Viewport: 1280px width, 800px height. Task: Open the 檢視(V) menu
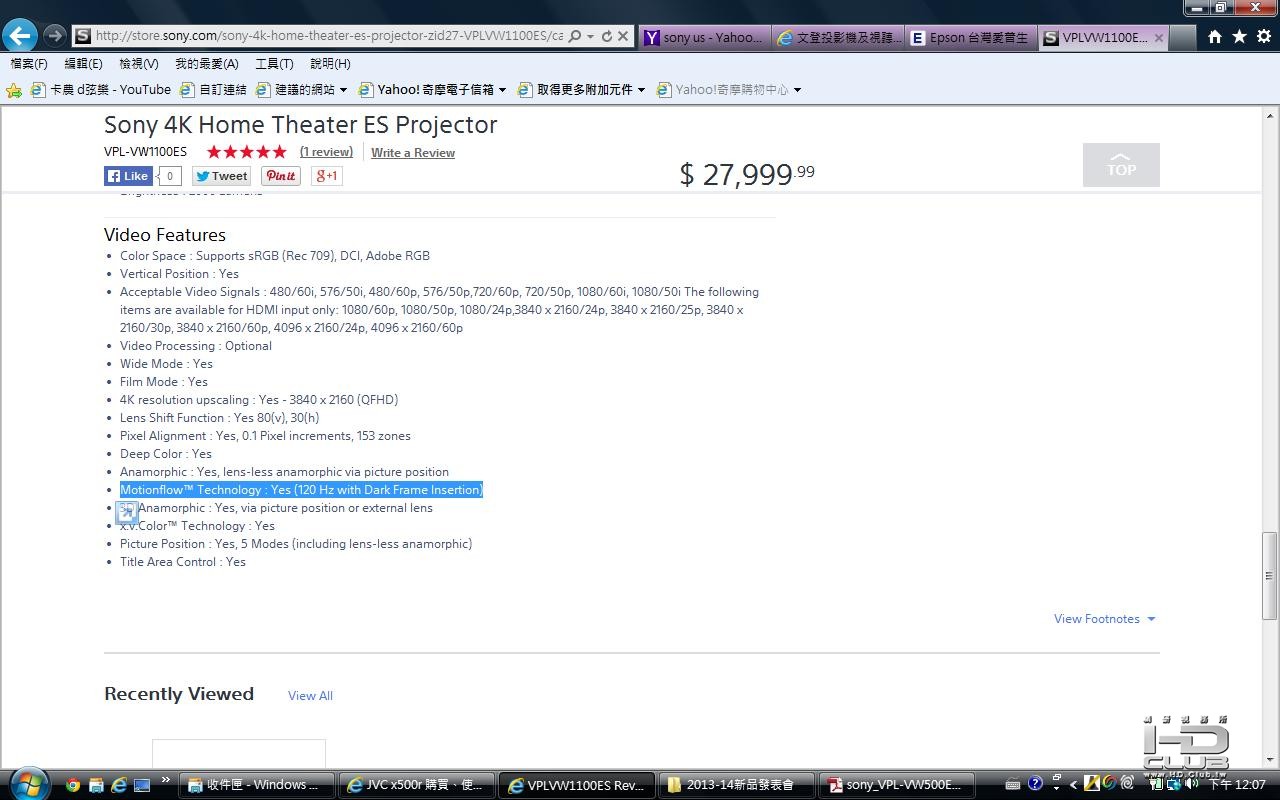pos(138,64)
